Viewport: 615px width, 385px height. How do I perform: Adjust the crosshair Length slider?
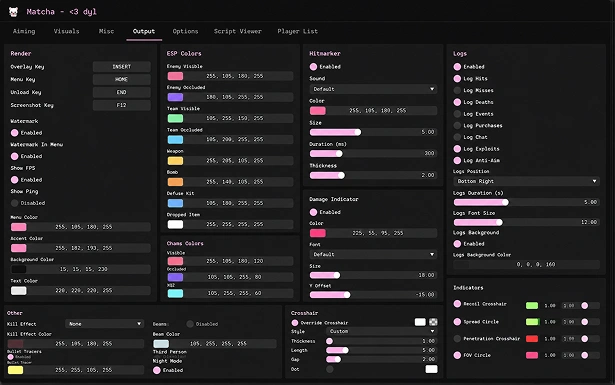tap(381, 350)
